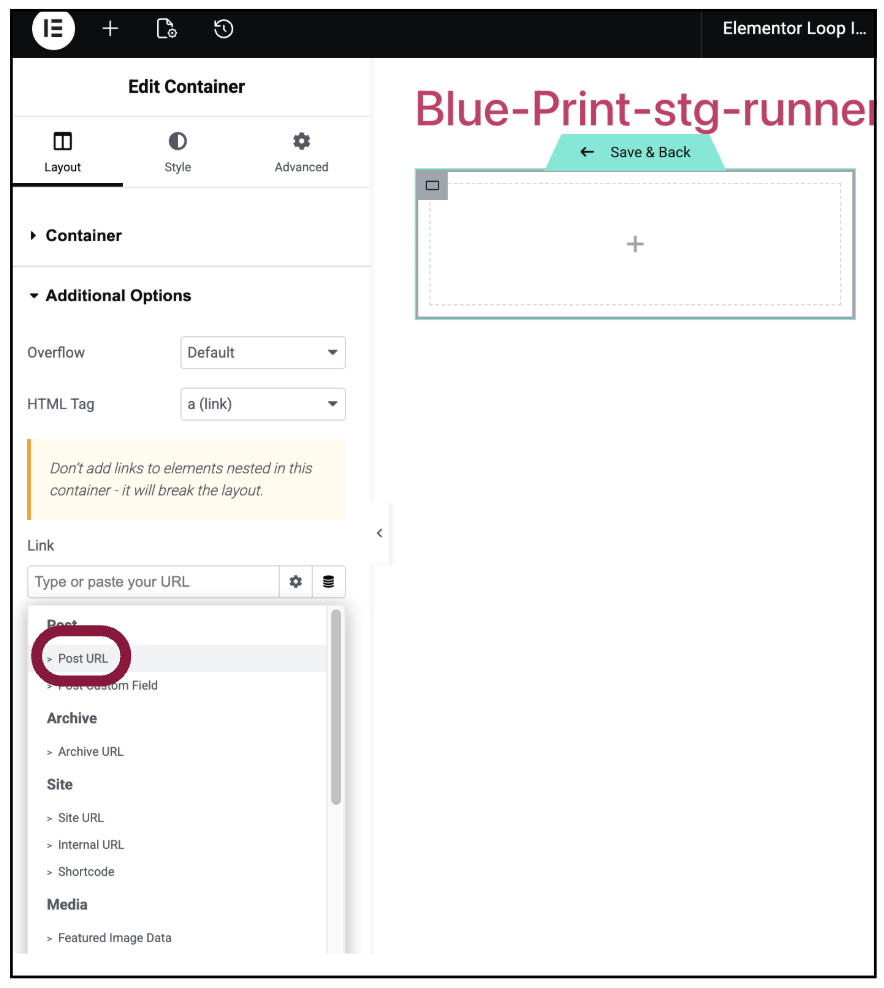Screen dimensions: 884x988
Task: Collapse the Additional Options section
Action: click(x=117, y=296)
